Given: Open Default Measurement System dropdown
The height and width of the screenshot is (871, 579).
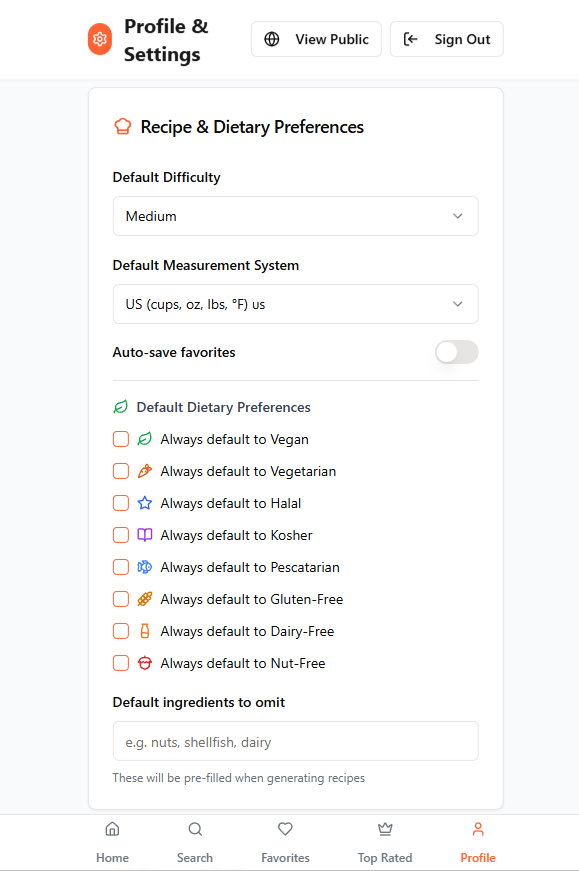Looking at the screenshot, I should [296, 304].
